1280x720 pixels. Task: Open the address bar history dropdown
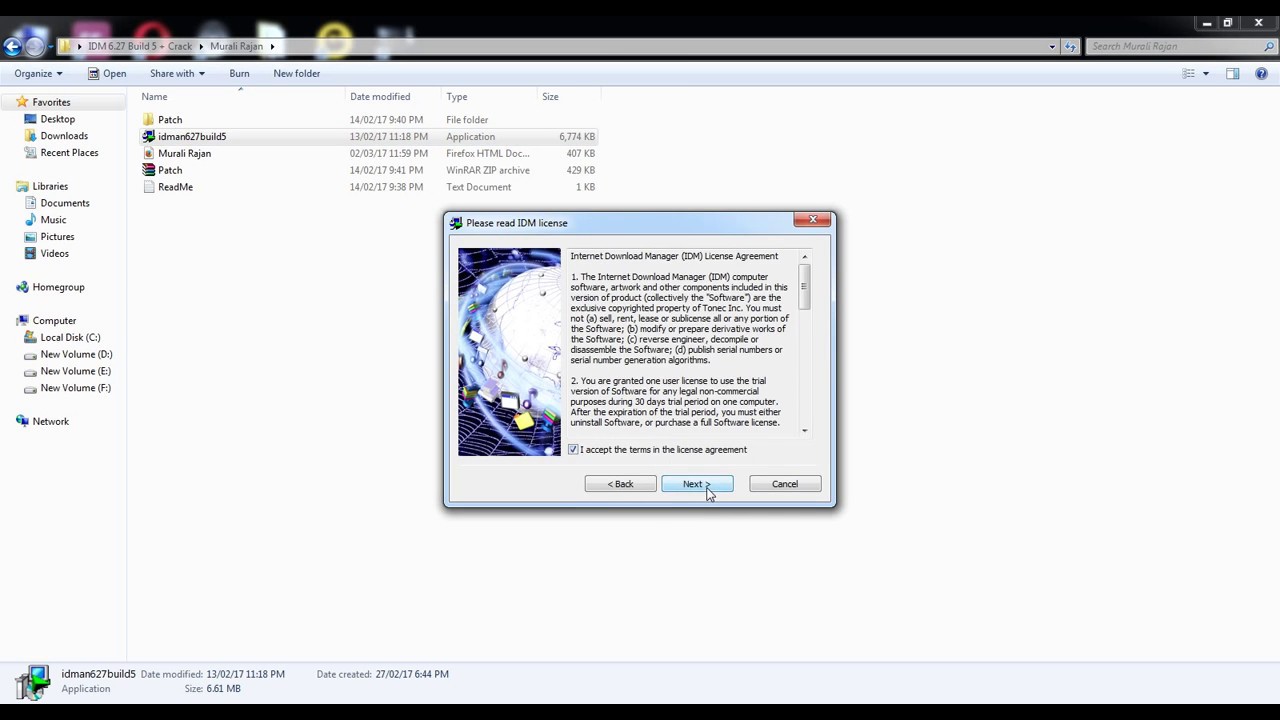pos(1052,46)
